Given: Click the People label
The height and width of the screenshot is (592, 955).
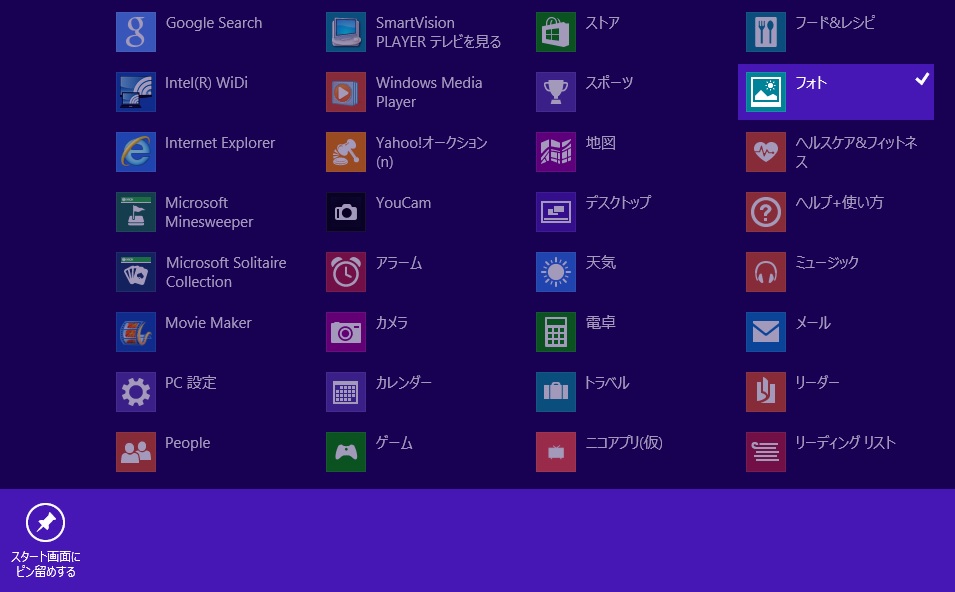Looking at the screenshot, I should coord(188,443).
